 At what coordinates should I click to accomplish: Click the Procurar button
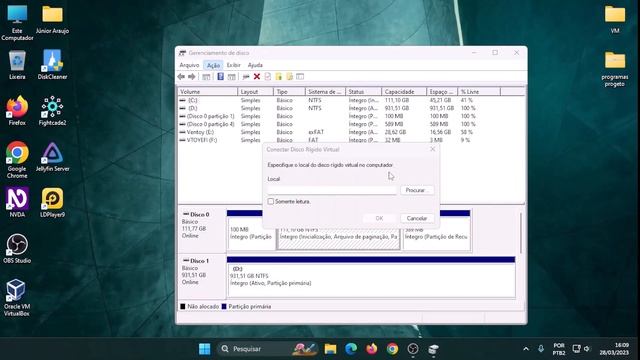tap(417, 190)
